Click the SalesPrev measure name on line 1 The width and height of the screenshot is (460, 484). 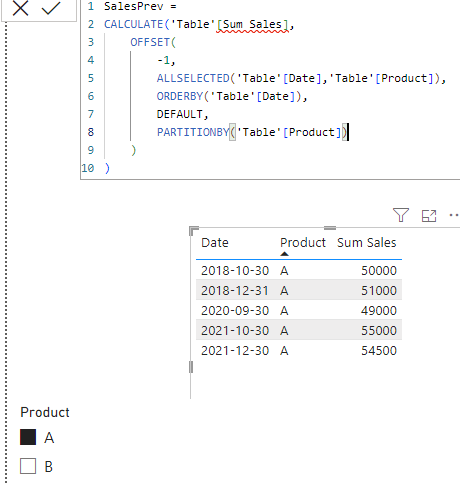click(x=133, y=6)
